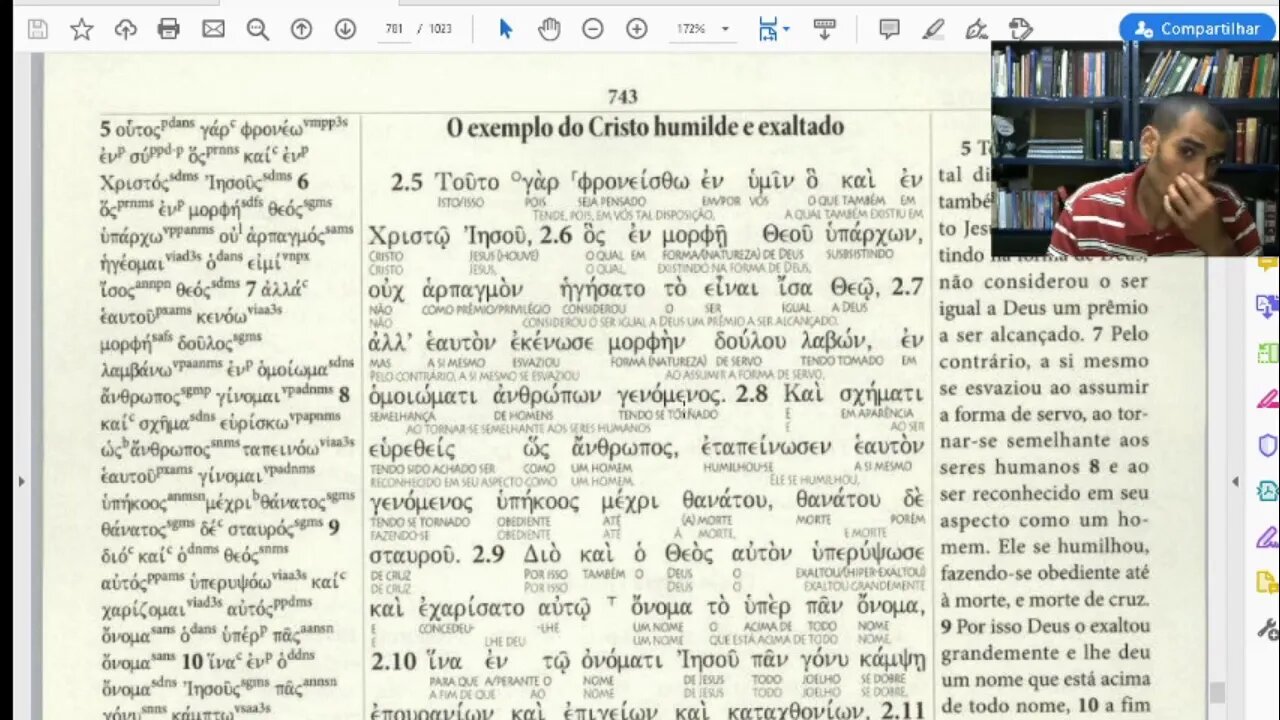Bookmark the document with the star icon
1280x720 pixels.
(x=82, y=29)
